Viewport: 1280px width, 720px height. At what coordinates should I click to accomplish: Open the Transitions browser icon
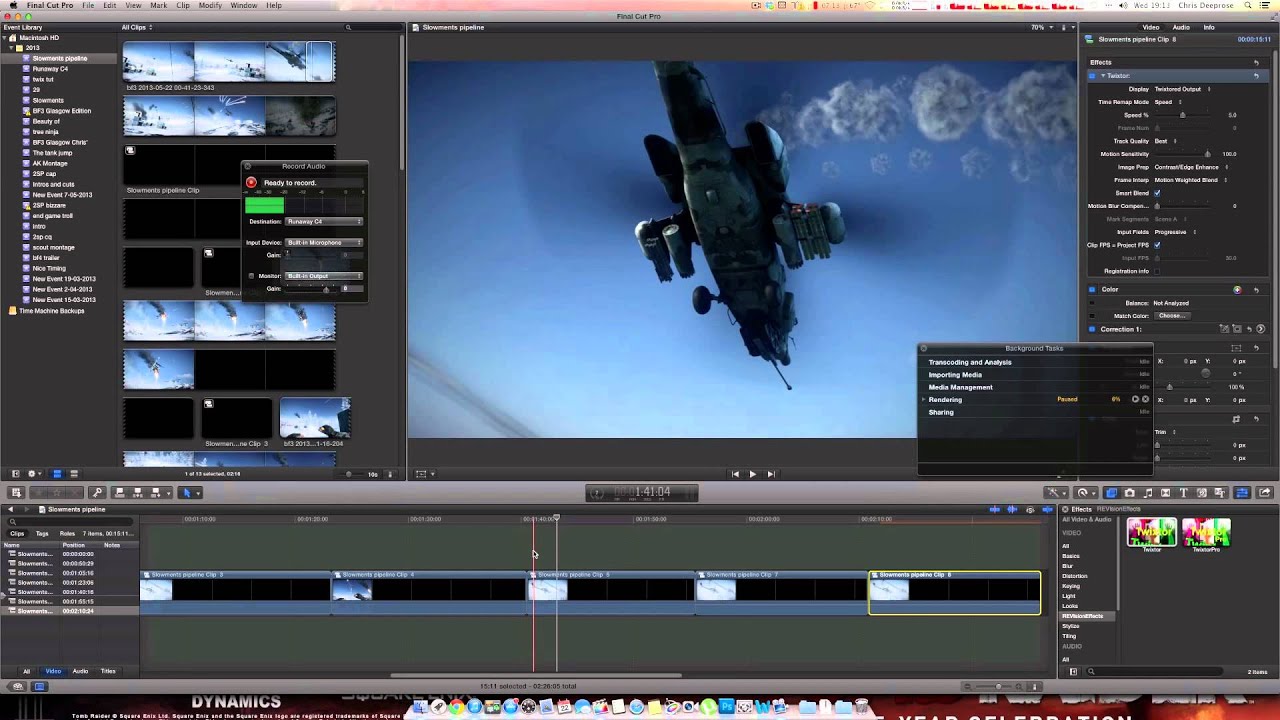(1165, 492)
